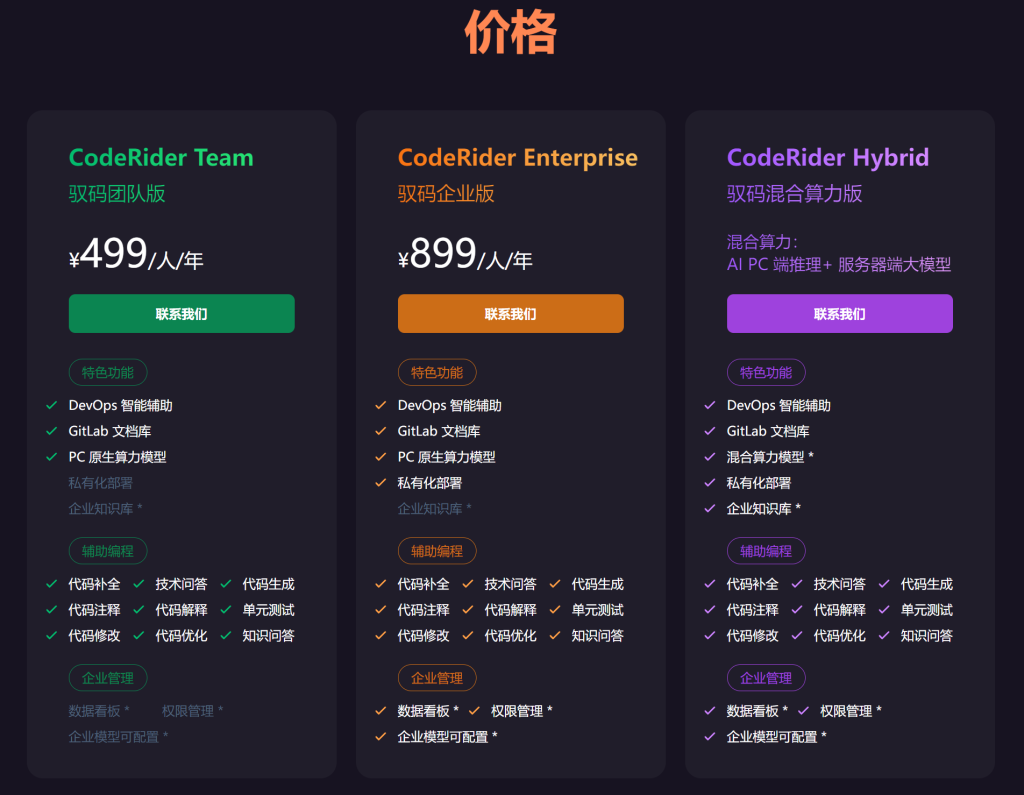Click orange checkmark beside 代码解释
Screen dimensions: 1024x795
[x=468, y=609]
